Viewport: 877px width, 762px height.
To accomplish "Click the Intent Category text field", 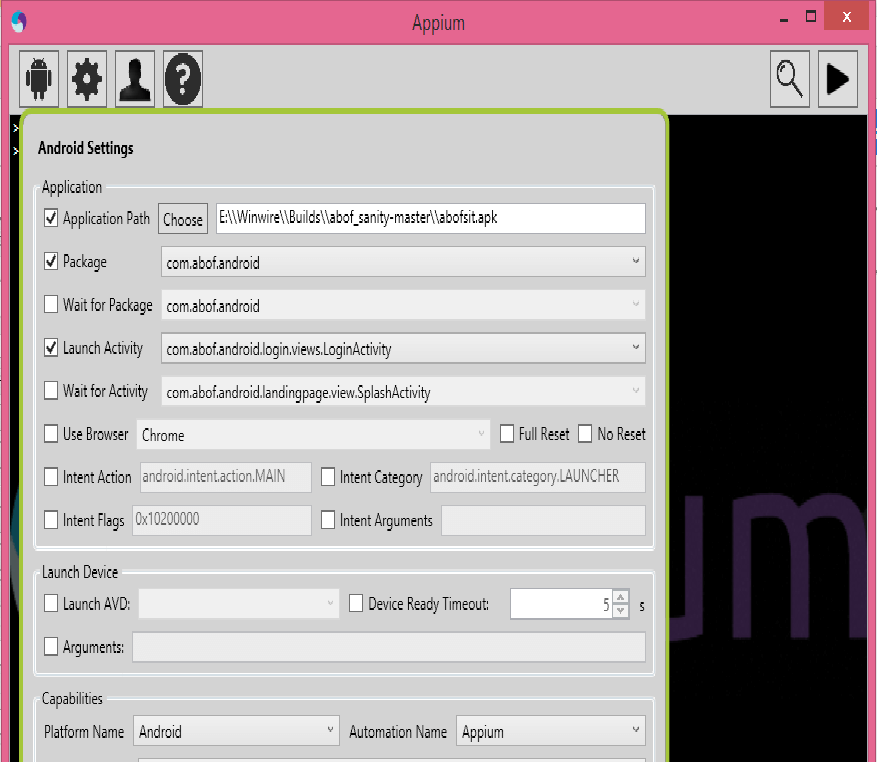I will coord(537,477).
